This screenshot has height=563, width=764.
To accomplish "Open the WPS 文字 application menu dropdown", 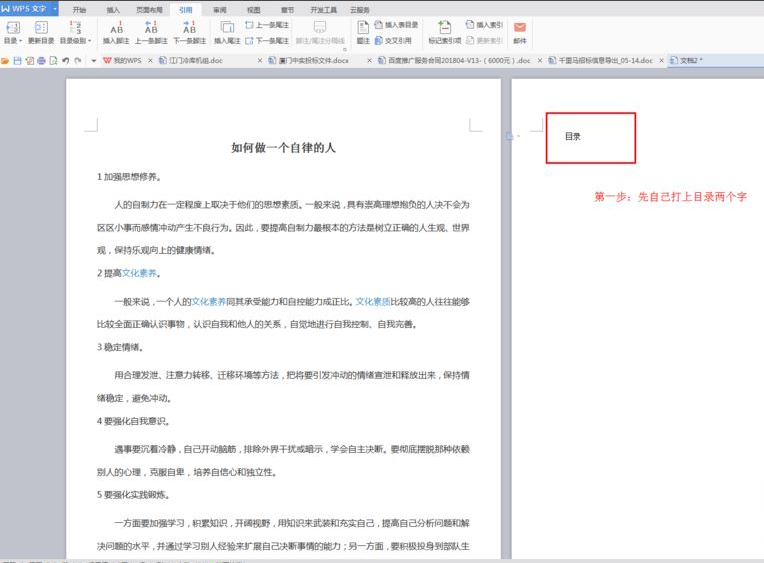I will click(x=29, y=8).
